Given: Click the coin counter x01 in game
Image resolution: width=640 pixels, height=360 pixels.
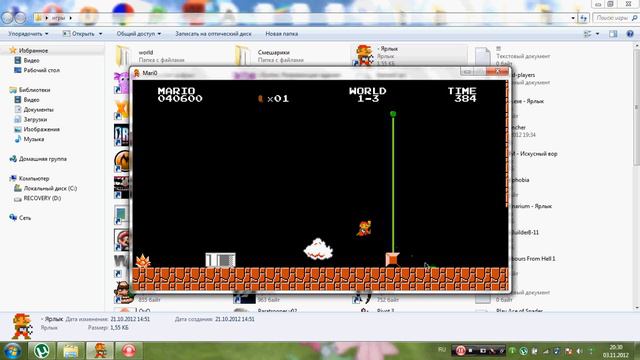Looking at the screenshot, I should 274,98.
